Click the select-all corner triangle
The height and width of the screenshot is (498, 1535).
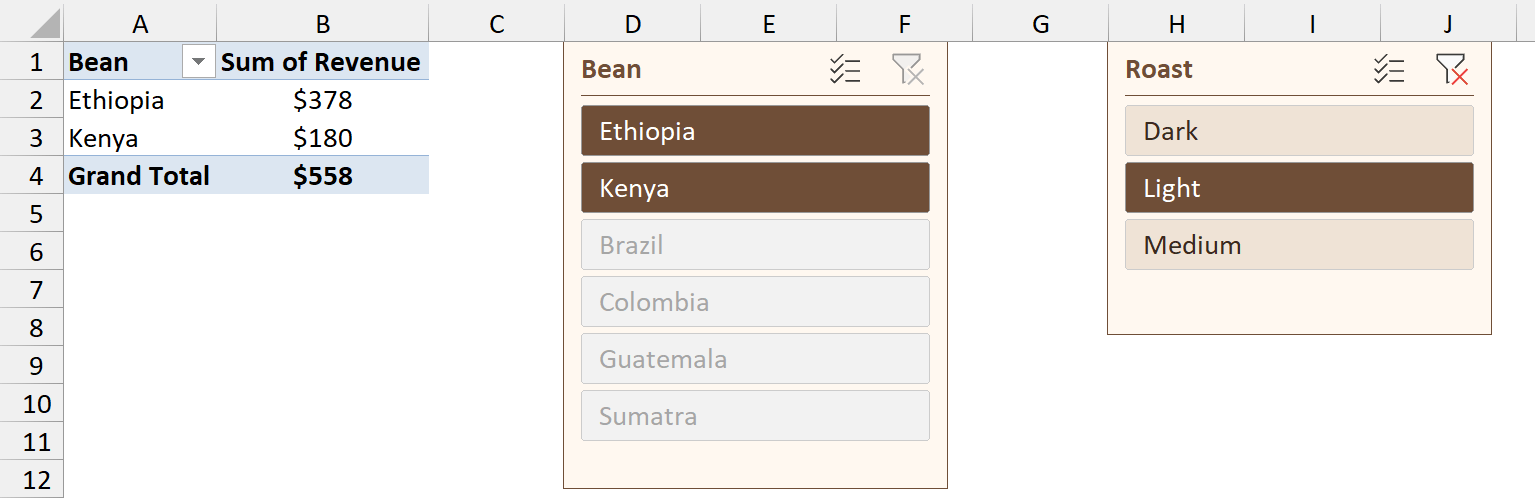(x=32, y=24)
